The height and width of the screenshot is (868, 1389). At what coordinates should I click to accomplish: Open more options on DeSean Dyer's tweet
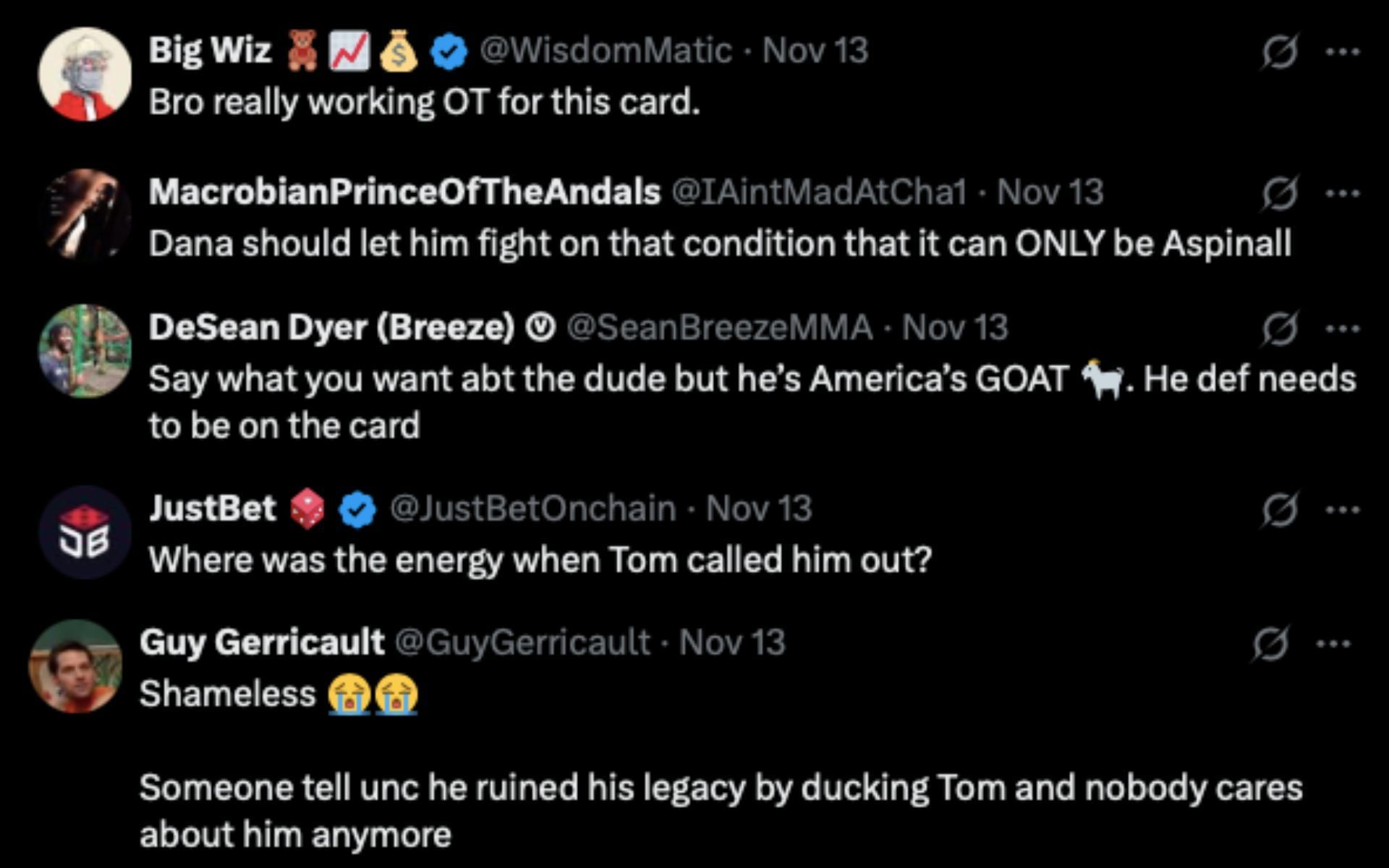pos(1343,329)
